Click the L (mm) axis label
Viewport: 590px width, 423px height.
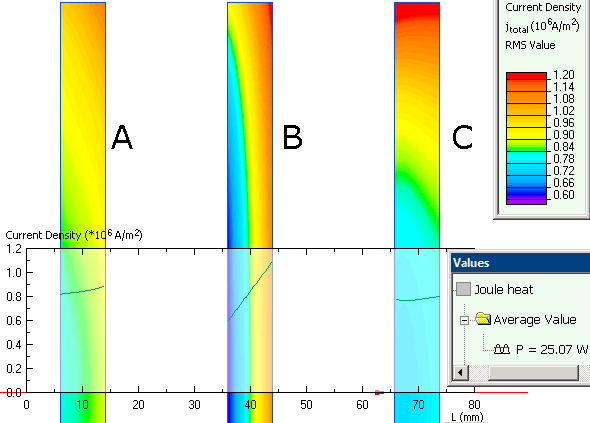click(467, 417)
